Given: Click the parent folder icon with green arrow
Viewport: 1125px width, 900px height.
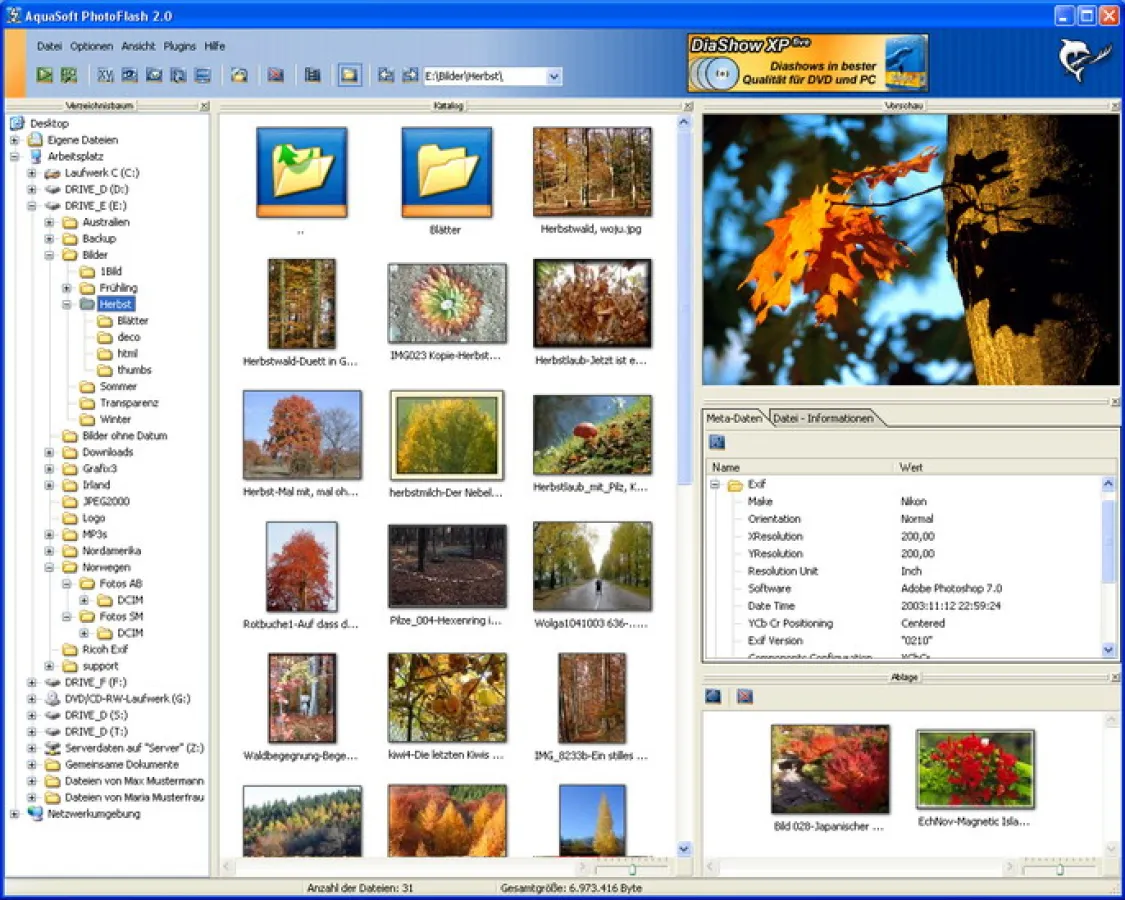Looking at the screenshot, I should 301,172.
